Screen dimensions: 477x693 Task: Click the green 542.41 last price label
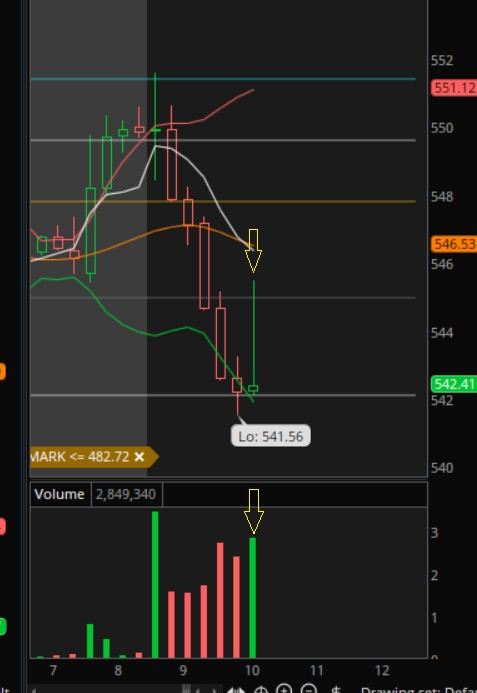[454, 384]
